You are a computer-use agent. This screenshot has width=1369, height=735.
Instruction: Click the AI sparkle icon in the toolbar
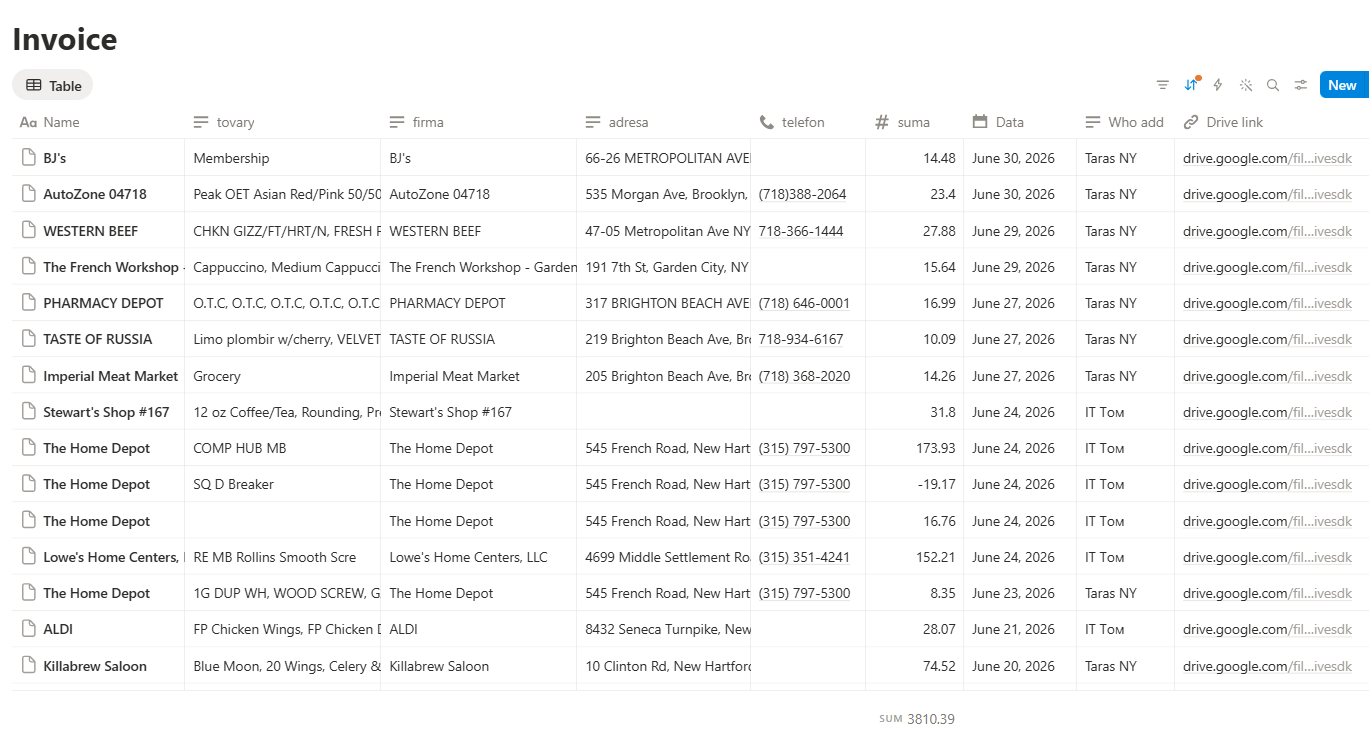(1246, 85)
